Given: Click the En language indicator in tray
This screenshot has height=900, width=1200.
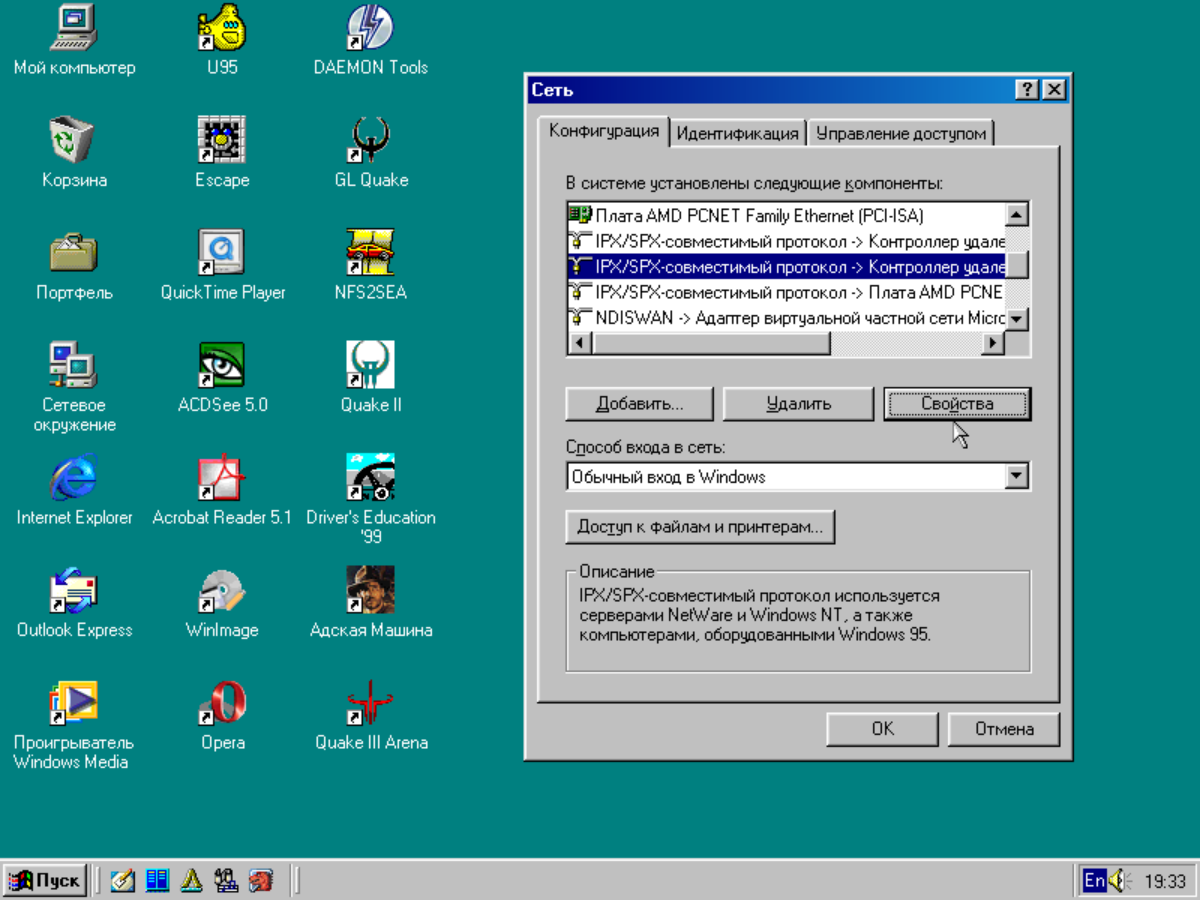Looking at the screenshot, I should 1094,881.
